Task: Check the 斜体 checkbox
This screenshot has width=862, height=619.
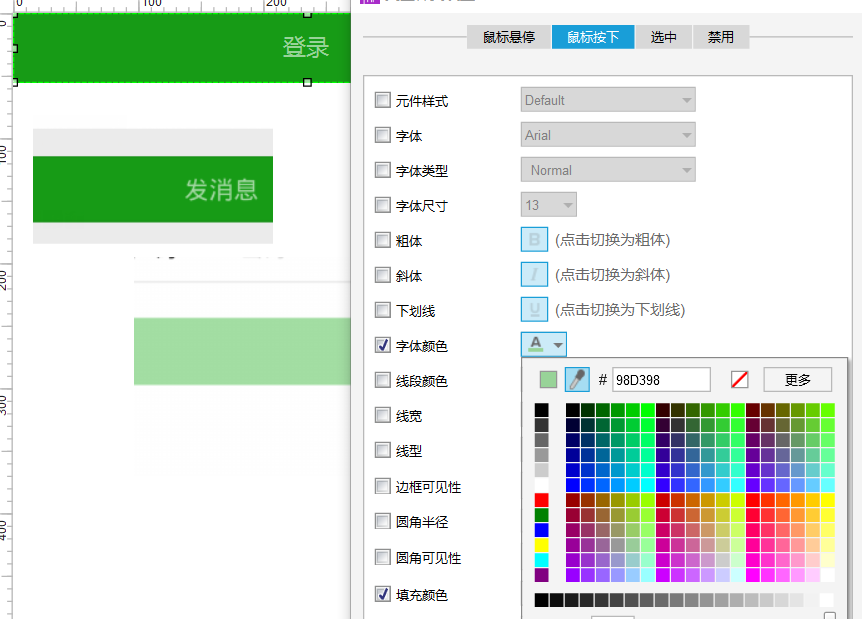Action: coord(383,275)
